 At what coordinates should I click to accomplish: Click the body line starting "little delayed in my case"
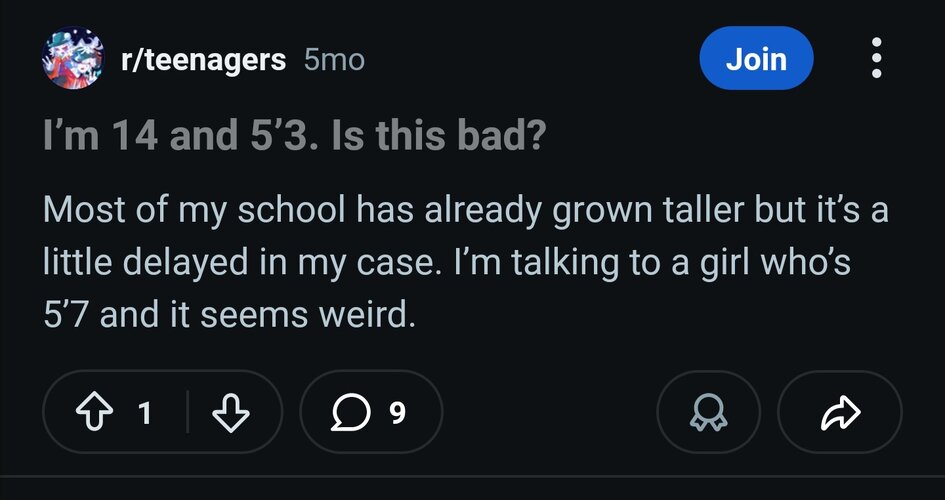447,263
